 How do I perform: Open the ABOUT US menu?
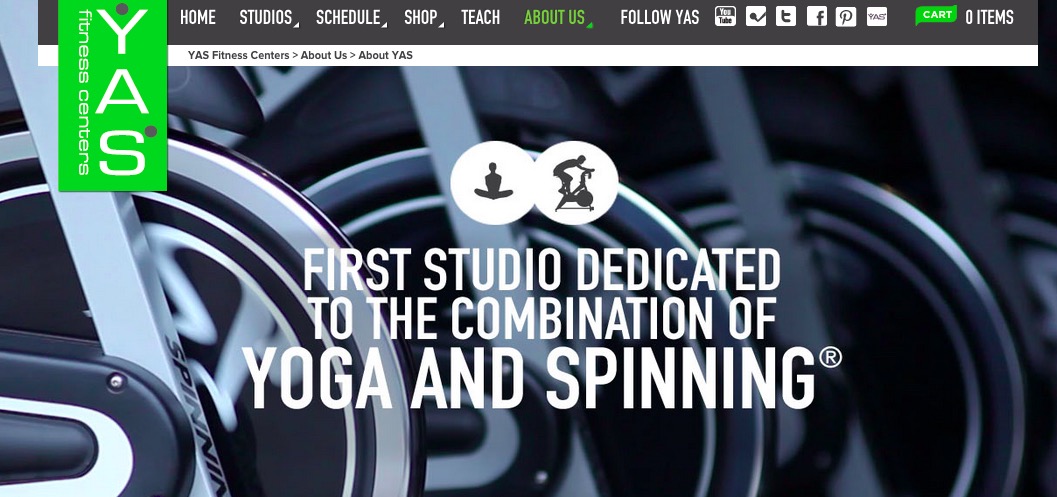555,18
